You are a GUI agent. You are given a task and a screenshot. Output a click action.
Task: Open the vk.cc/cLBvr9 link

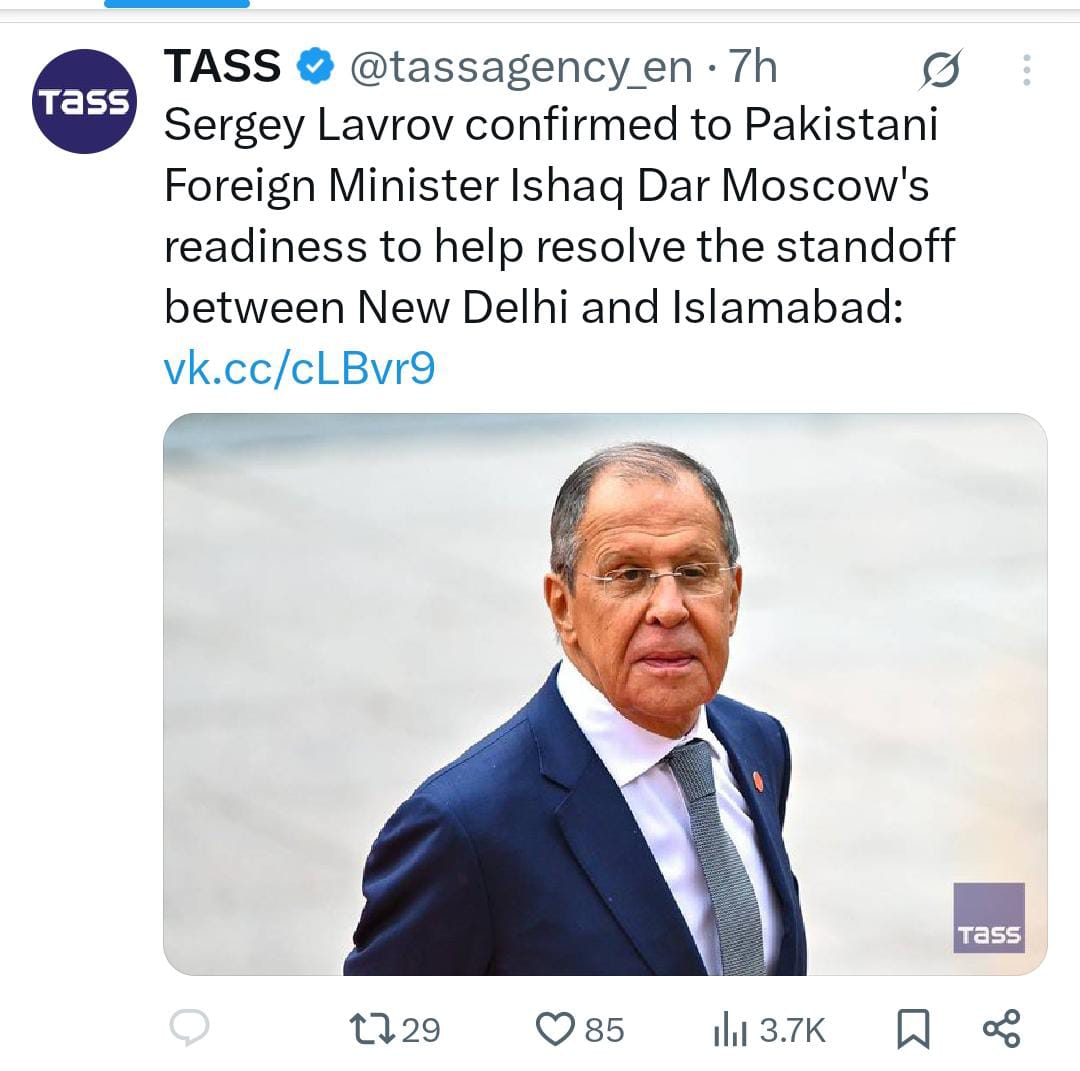pos(299,369)
